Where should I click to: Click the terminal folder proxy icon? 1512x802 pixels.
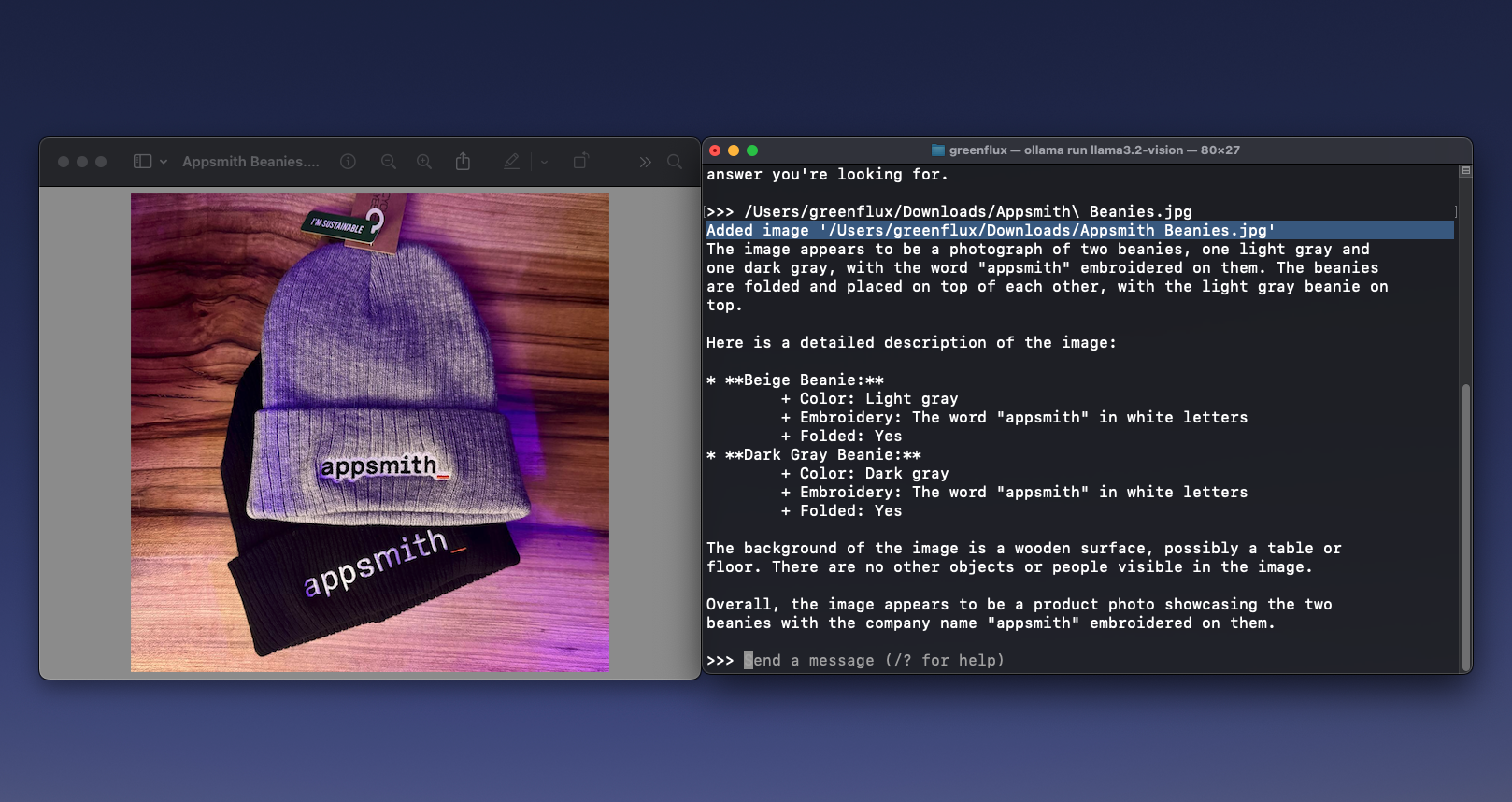(937, 150)
